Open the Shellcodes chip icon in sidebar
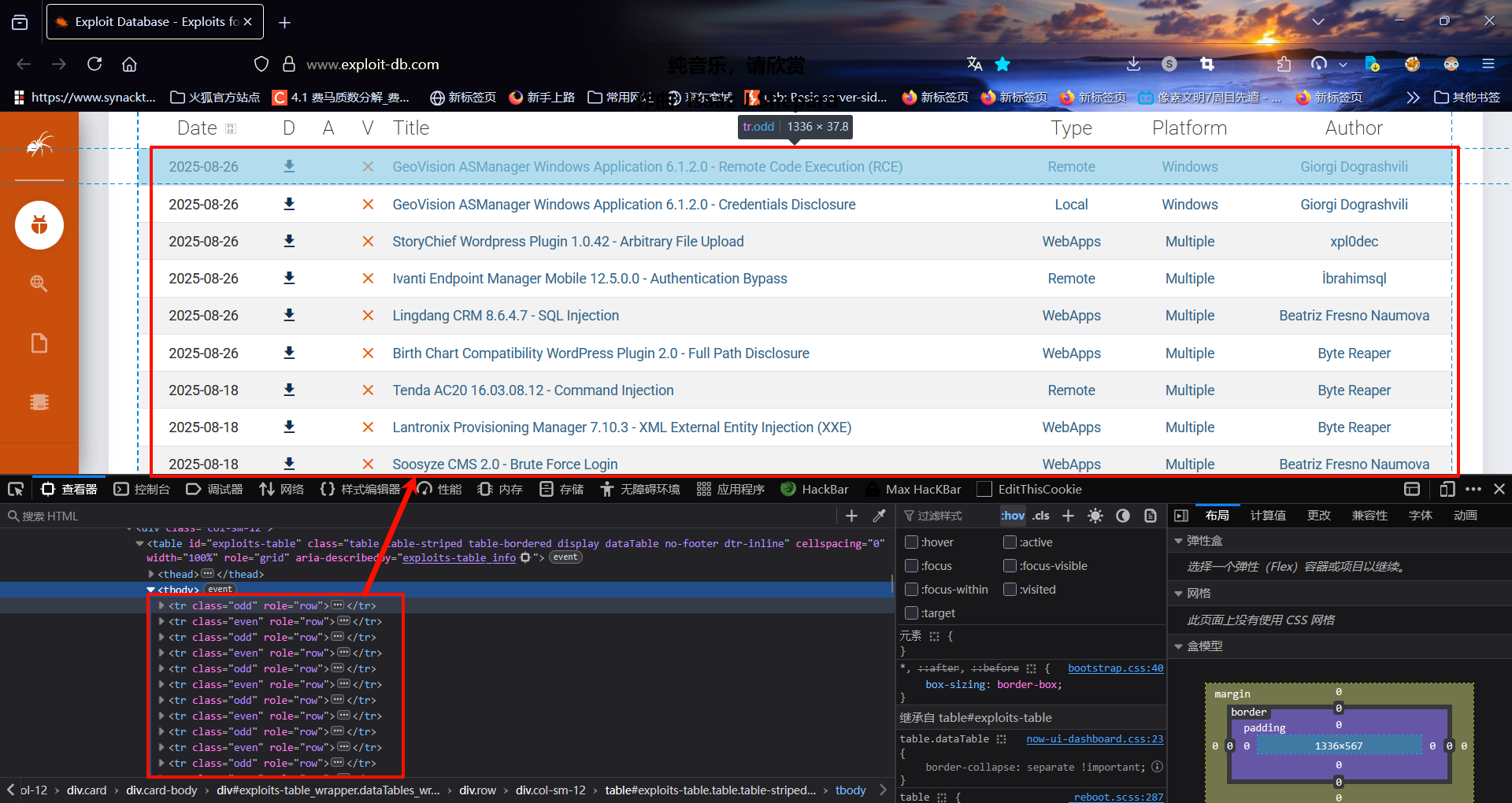1512x803 pixels. (39, 402)
